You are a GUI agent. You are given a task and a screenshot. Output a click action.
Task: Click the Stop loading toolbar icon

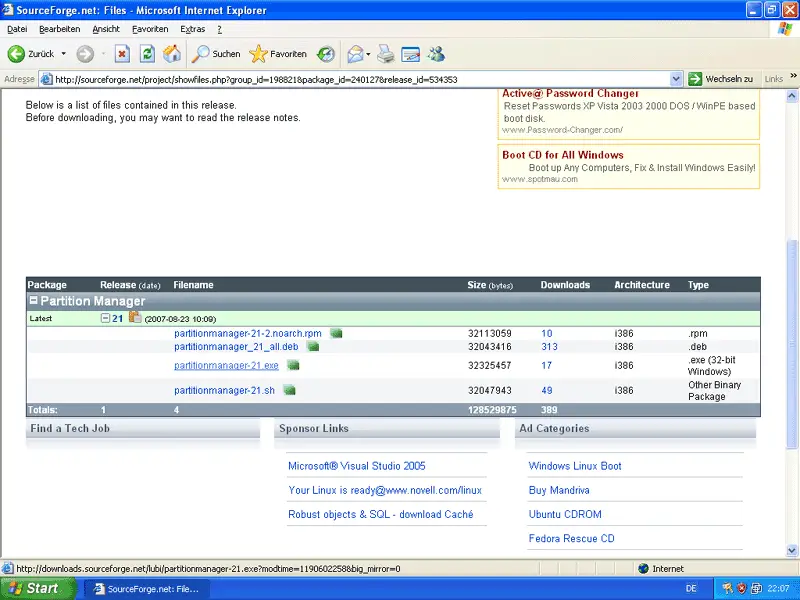(122, 54)
